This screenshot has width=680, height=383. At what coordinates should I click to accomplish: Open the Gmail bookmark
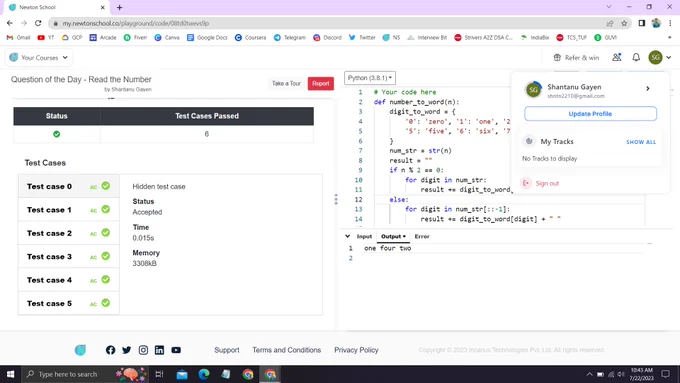coord(18,38)
